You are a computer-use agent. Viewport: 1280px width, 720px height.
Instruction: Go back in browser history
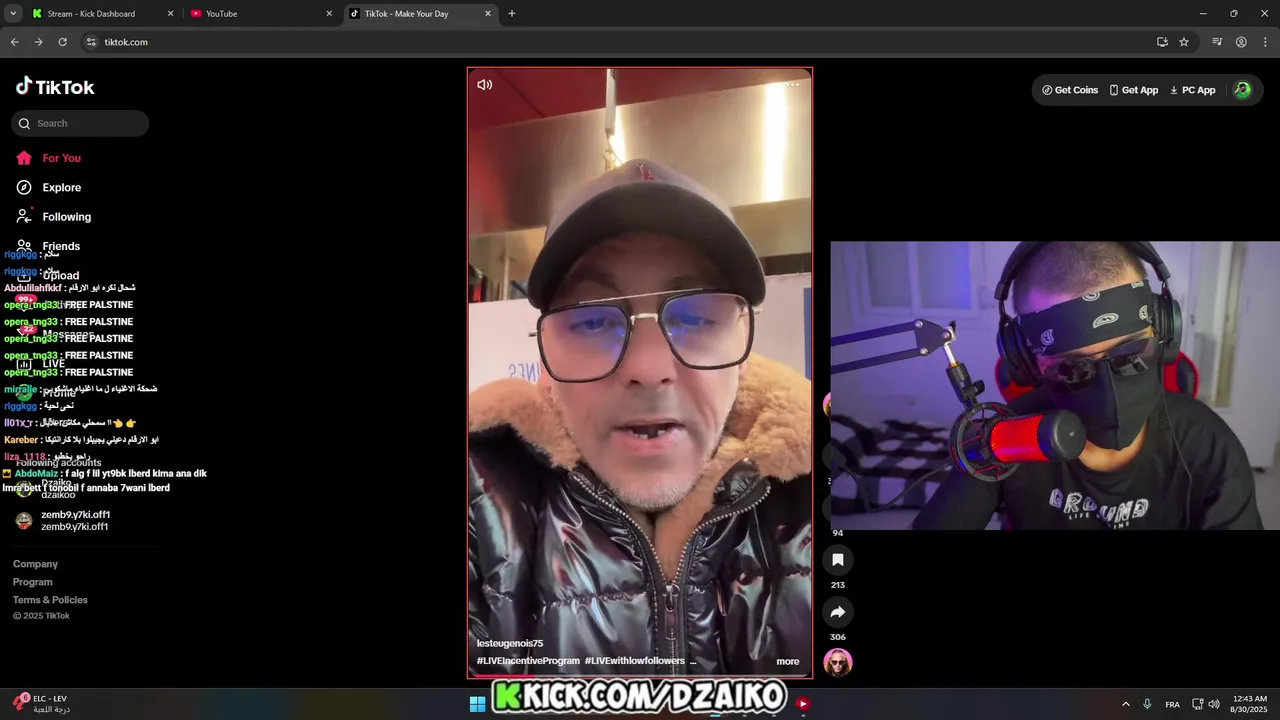click(15, 42)
